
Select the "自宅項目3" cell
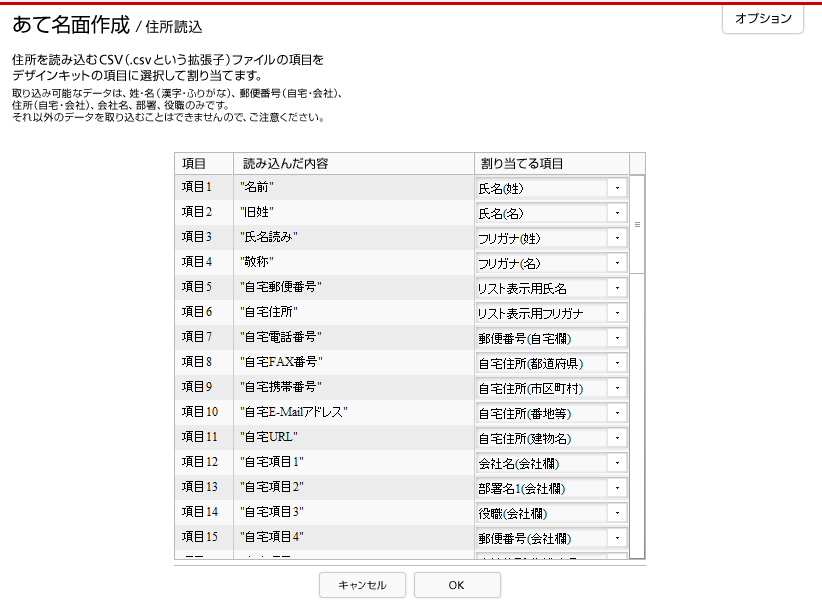click(x=354, y=512)
